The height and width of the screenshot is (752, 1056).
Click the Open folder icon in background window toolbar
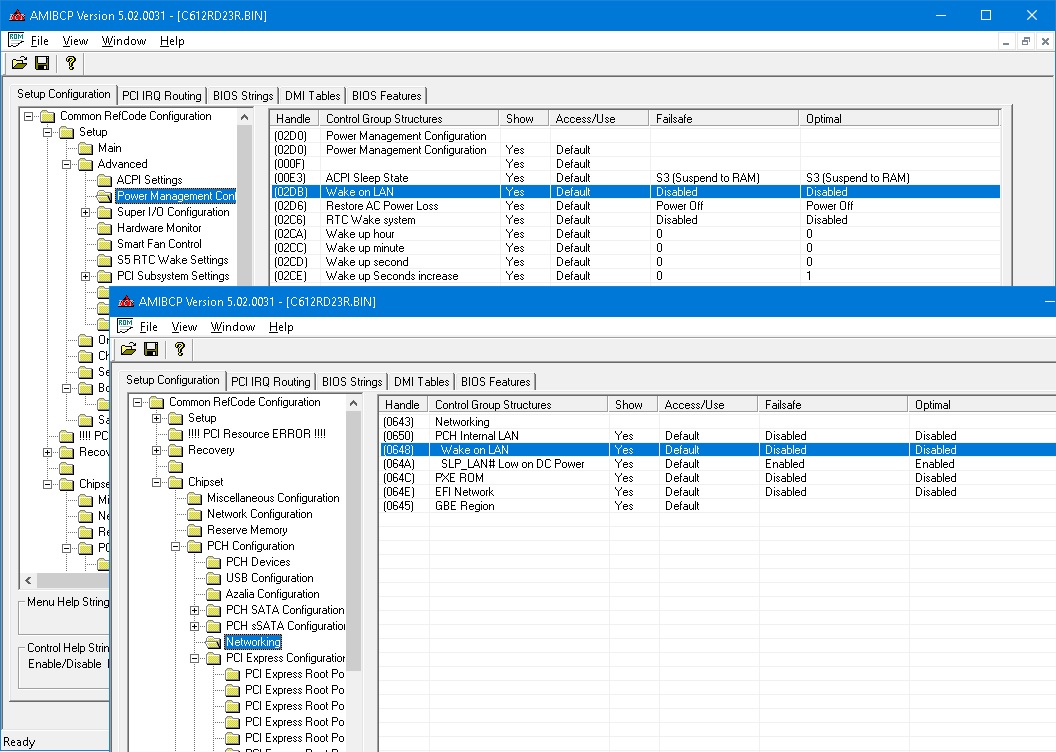[19, 63]
